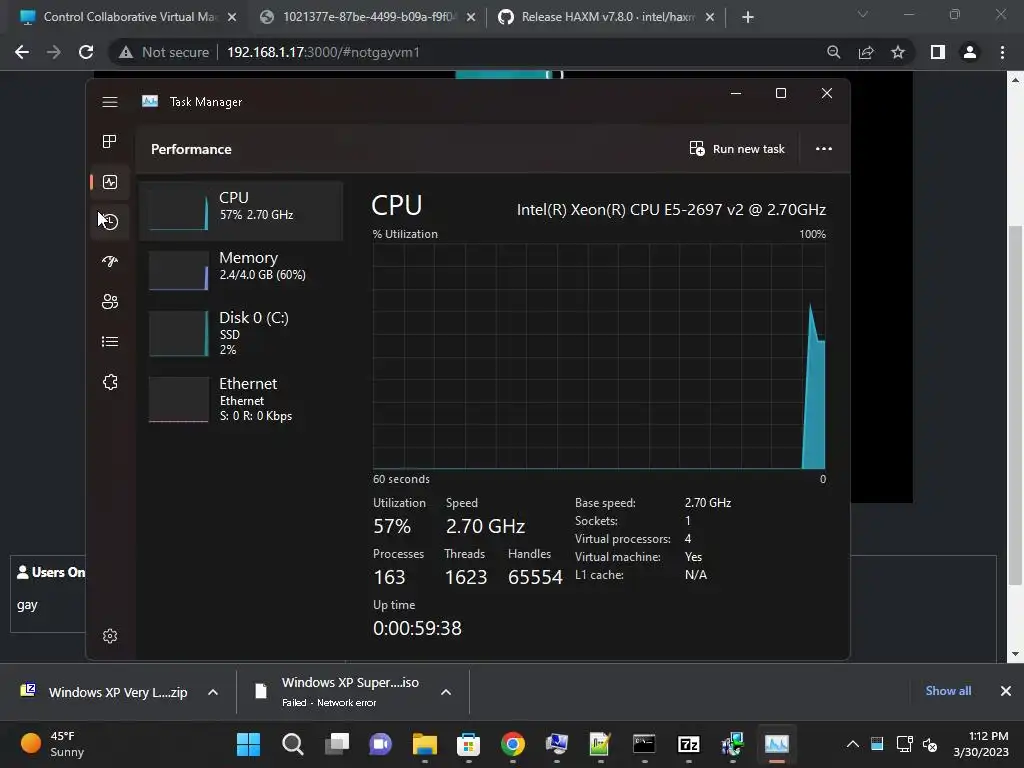Viewport: 1024px width, 768px height.
Task: Open App history page in Task Manager
Action: [x=110, y=221]
